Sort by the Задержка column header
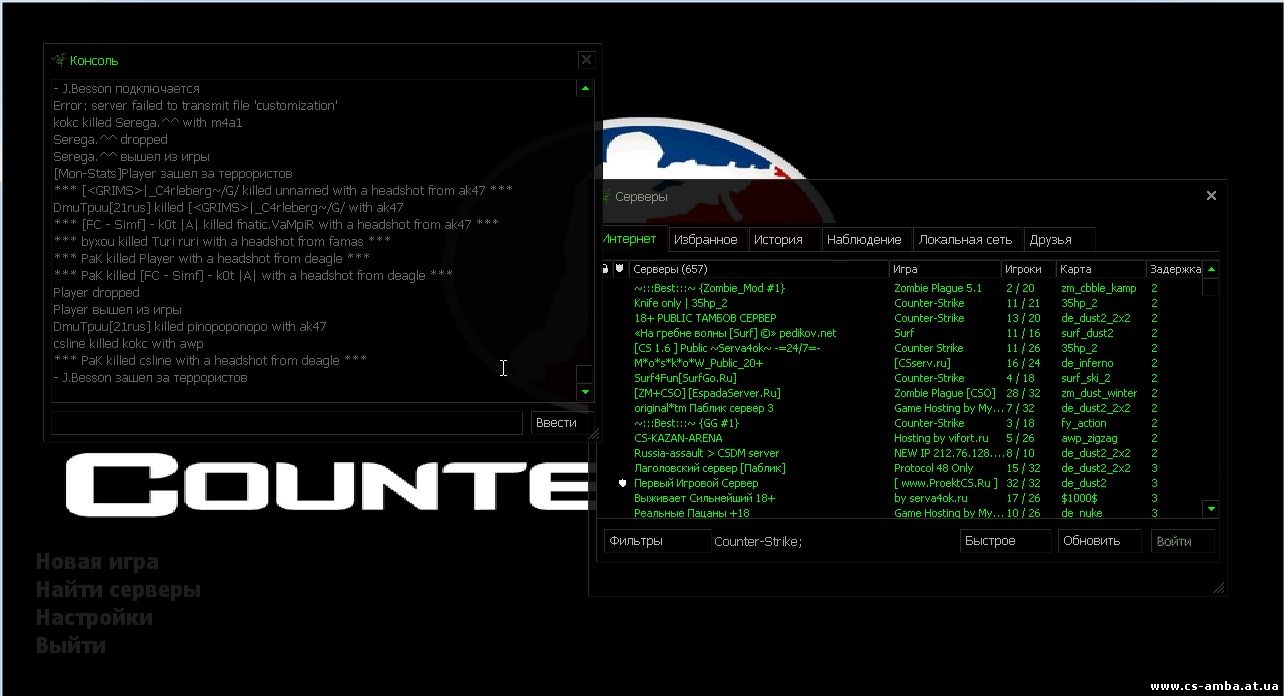 [x=1174, y=269]
